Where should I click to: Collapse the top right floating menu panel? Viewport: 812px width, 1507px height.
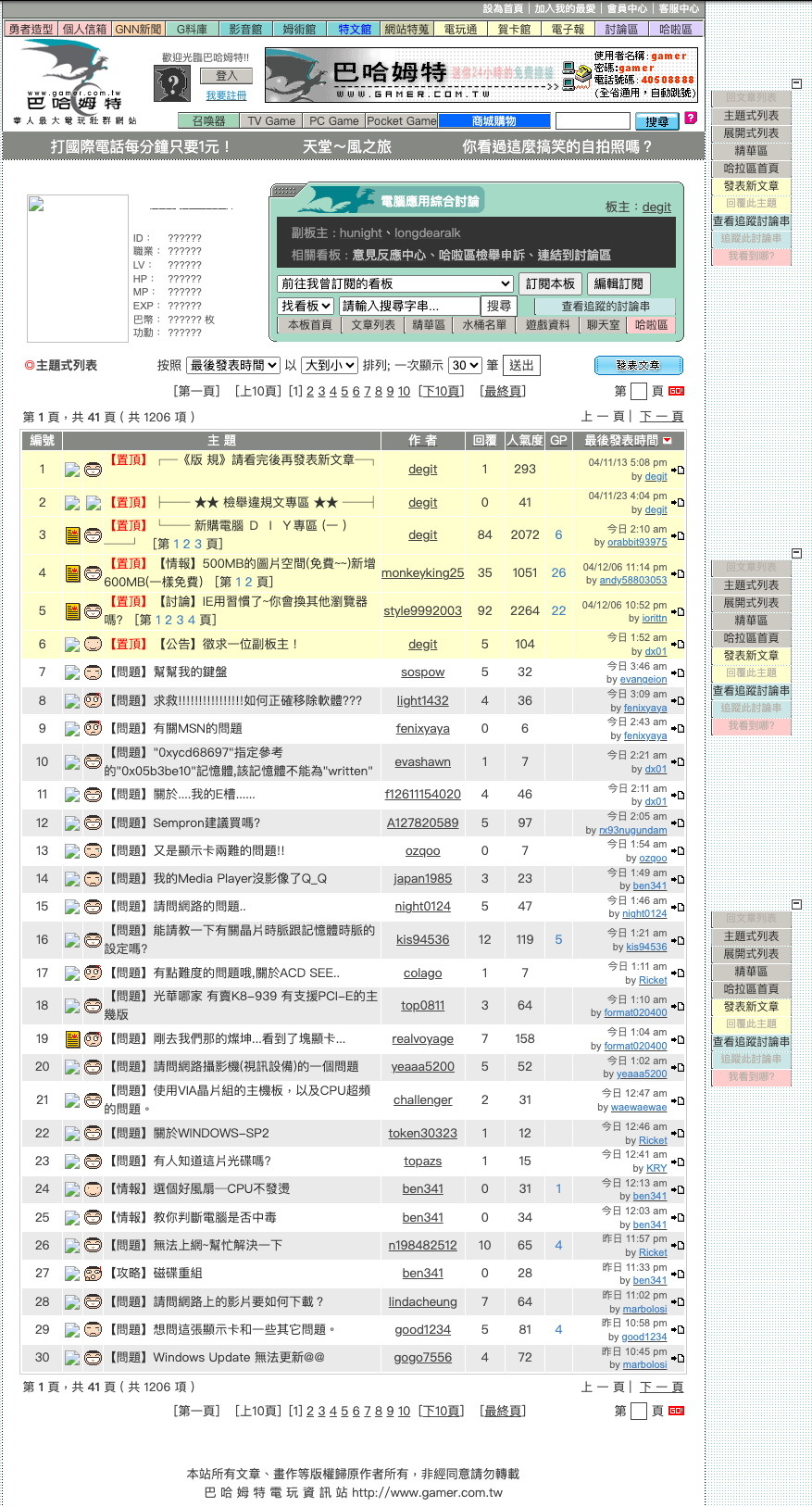click(796, 83)
